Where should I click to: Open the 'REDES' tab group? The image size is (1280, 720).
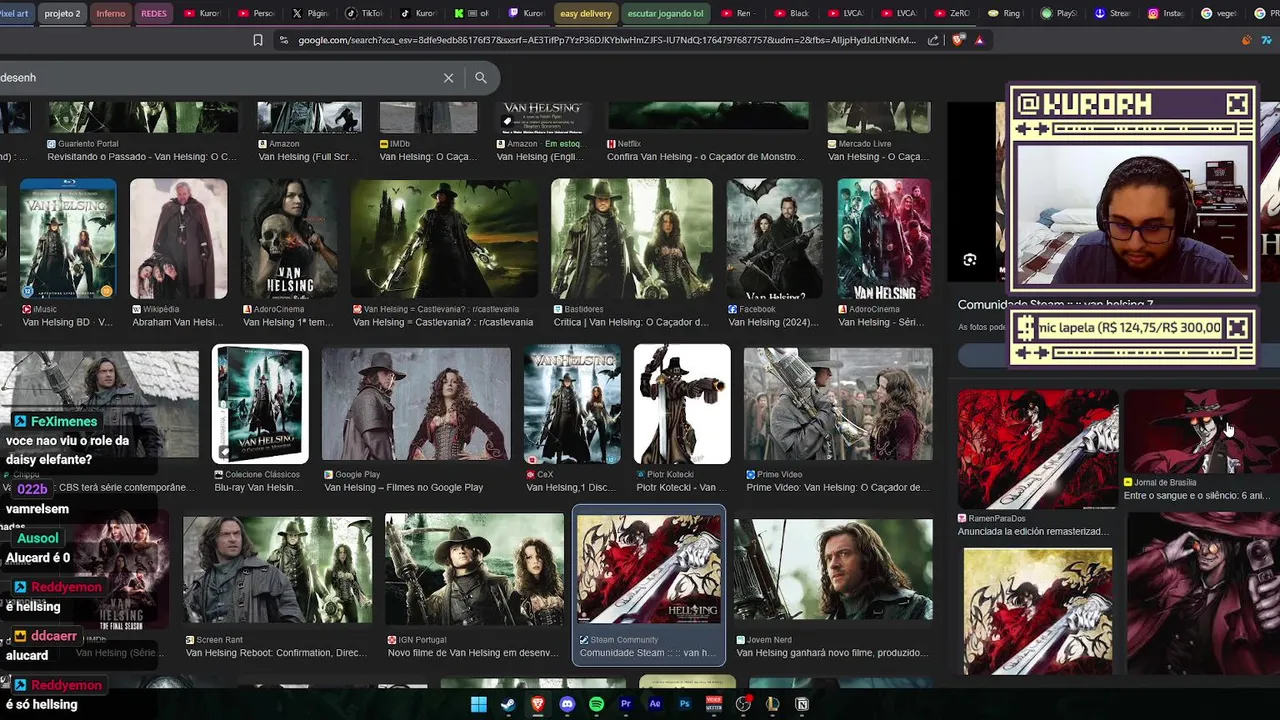(154, 14)
